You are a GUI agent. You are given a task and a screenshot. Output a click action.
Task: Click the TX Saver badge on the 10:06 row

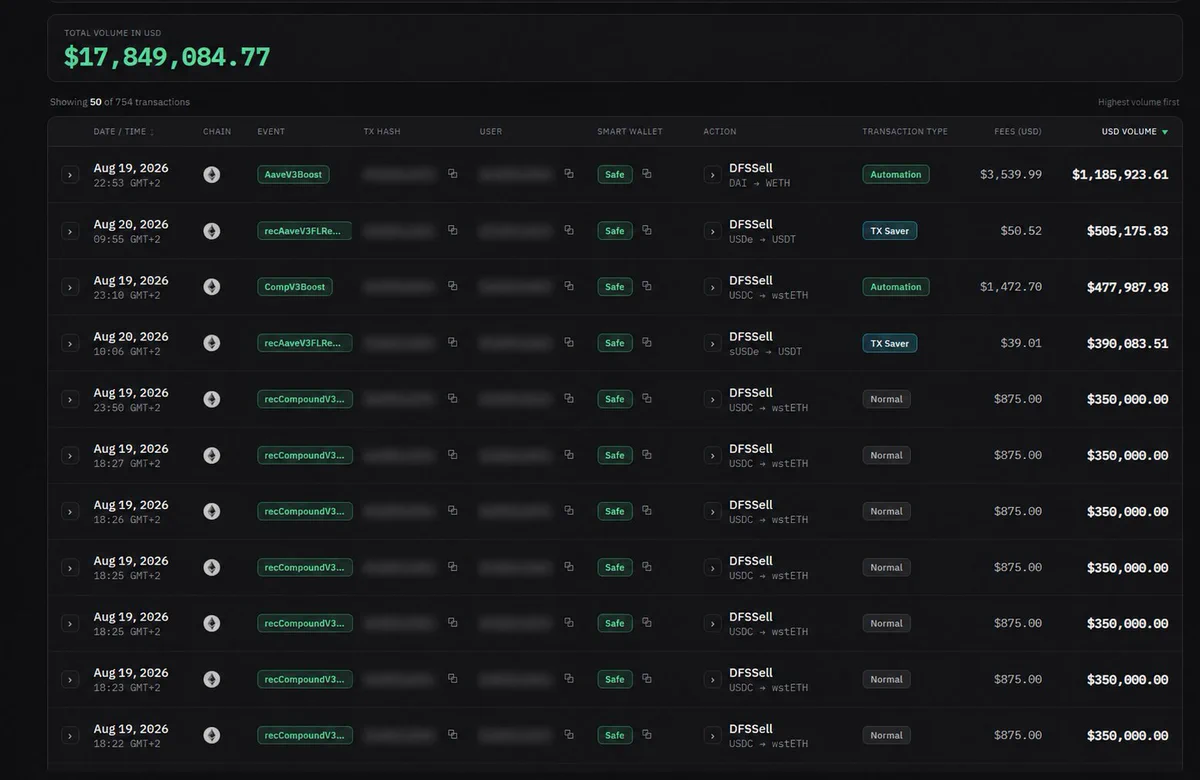(x=890, y=343)
